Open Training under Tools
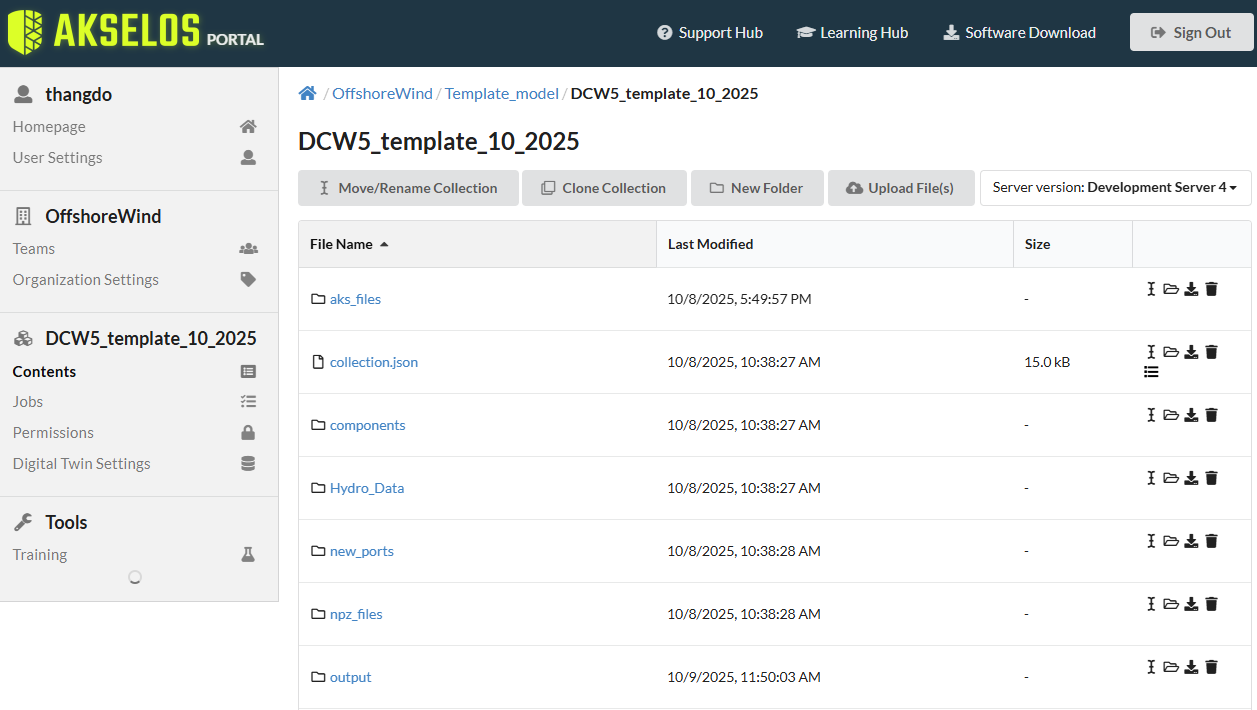The image size is (1257, 710). point(40,555)
